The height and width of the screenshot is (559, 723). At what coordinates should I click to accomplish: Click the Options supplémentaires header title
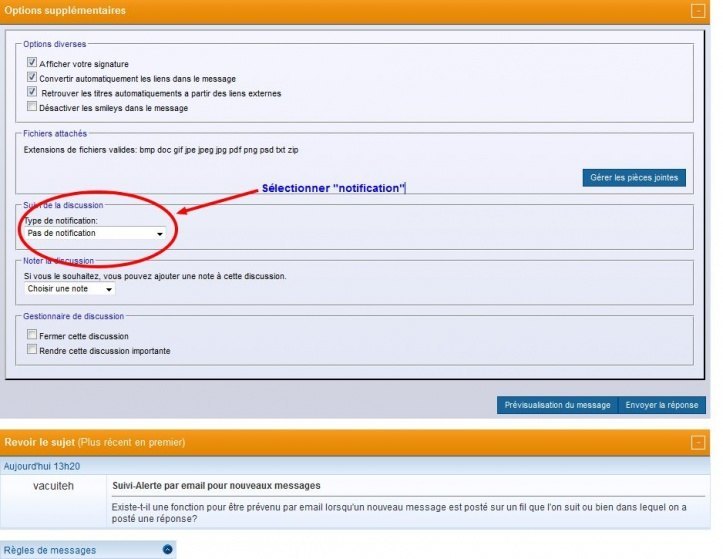pyautogui.click(x=66, y=10)
